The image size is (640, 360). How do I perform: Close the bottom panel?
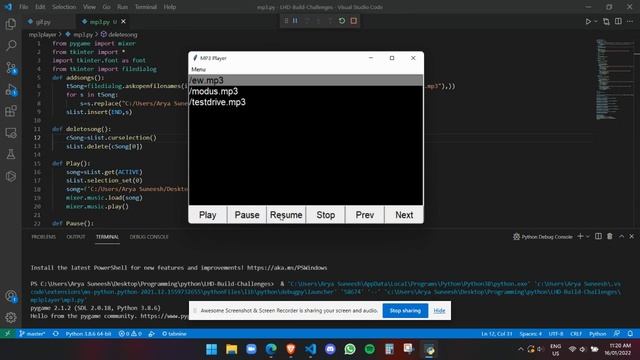[631, 236]
